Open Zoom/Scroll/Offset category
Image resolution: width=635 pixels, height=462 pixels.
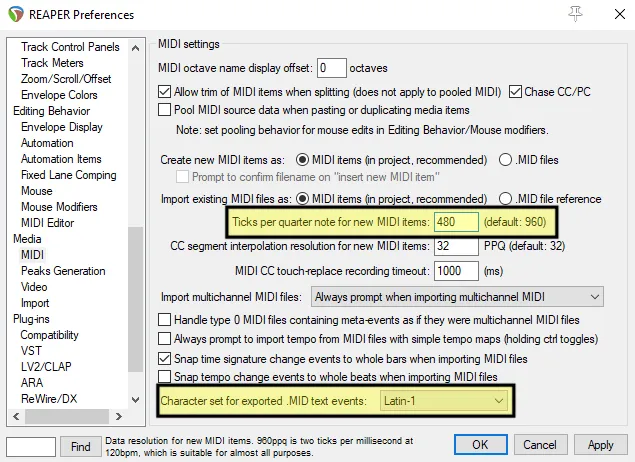click(66, 79)
